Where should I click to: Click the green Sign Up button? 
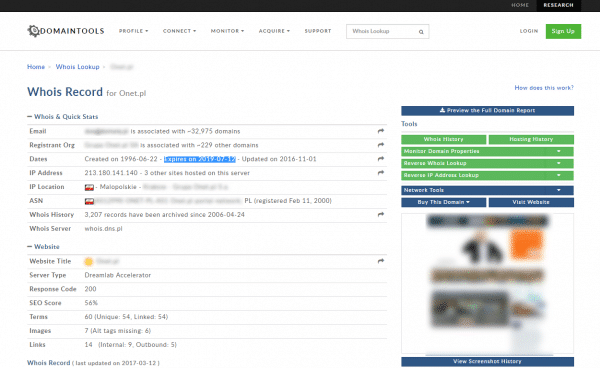pos(563,31)
